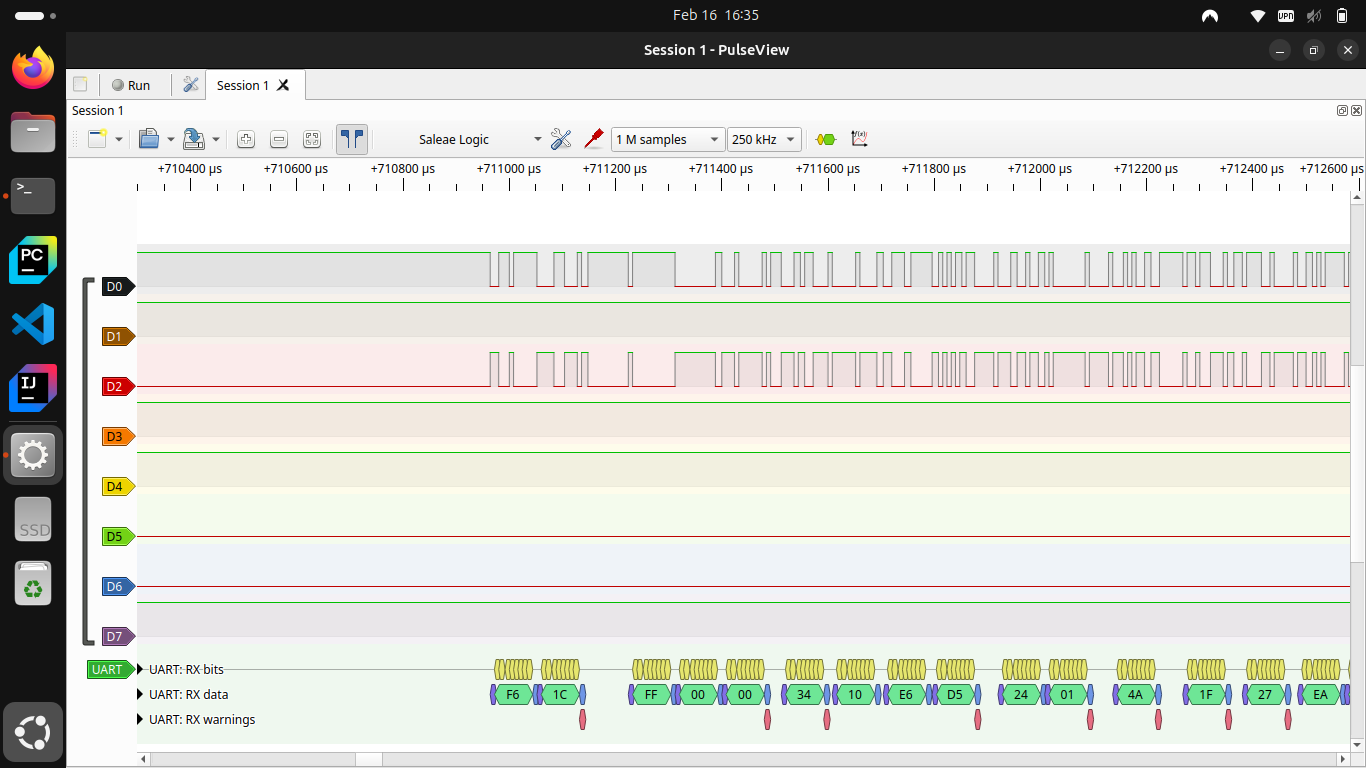
Task: Expand the UART: RX warnings row
Action: coord(140,719)
